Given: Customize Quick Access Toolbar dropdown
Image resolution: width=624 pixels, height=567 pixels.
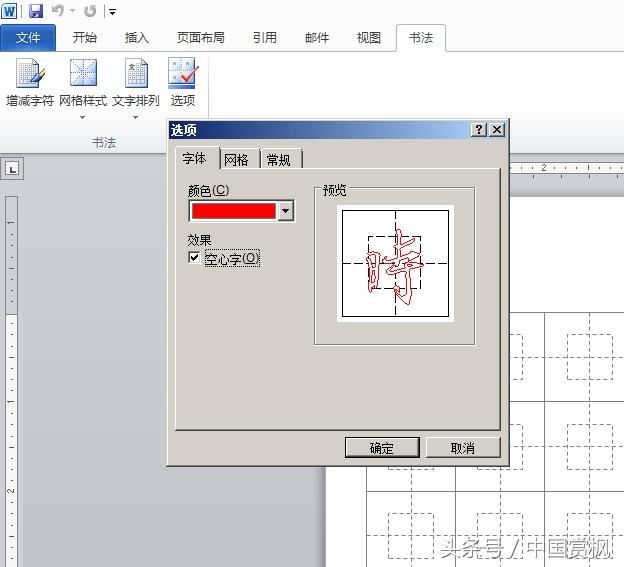Looking at the screenshot, I should [112, 12].
